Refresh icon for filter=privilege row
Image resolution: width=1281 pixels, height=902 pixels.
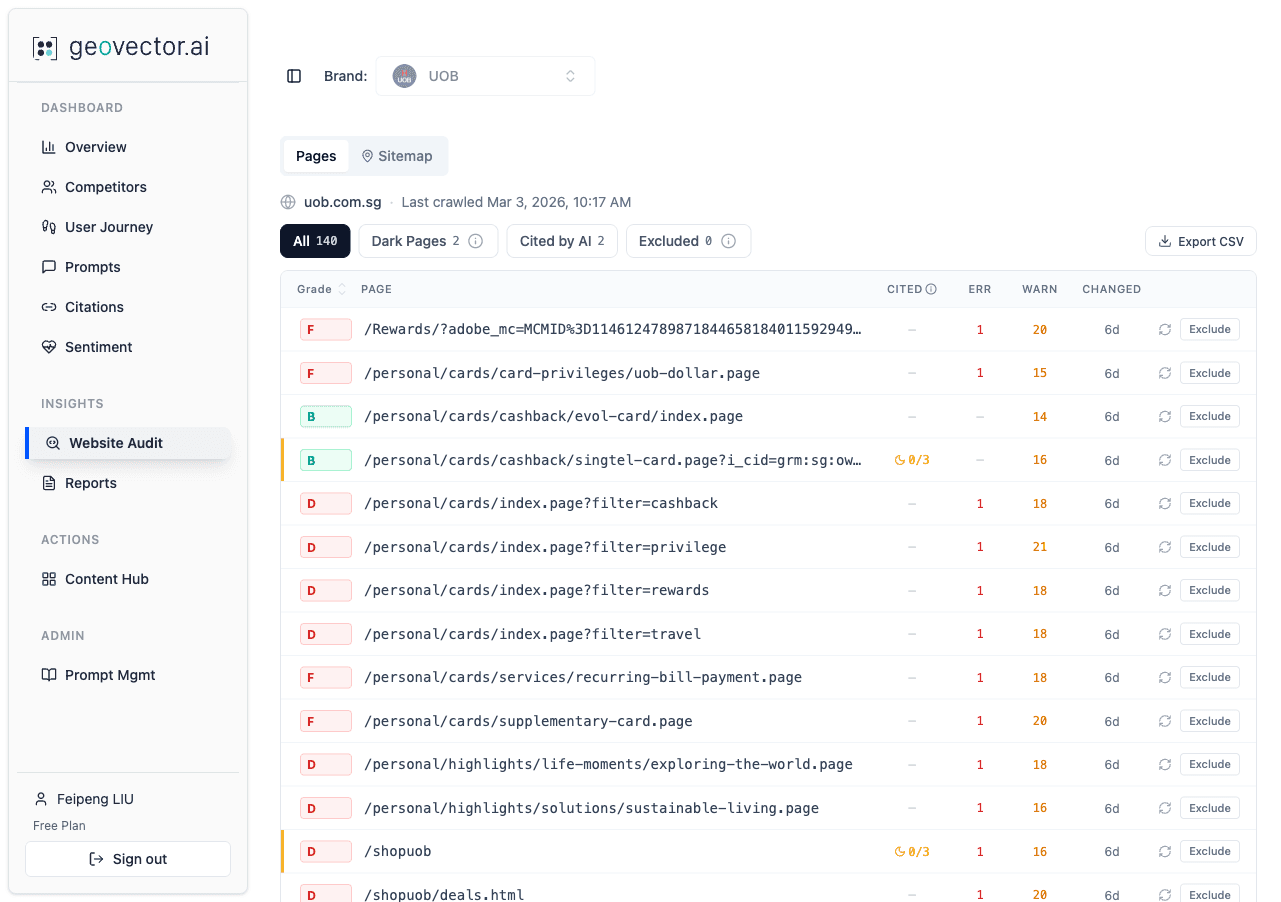point(1165,547)
